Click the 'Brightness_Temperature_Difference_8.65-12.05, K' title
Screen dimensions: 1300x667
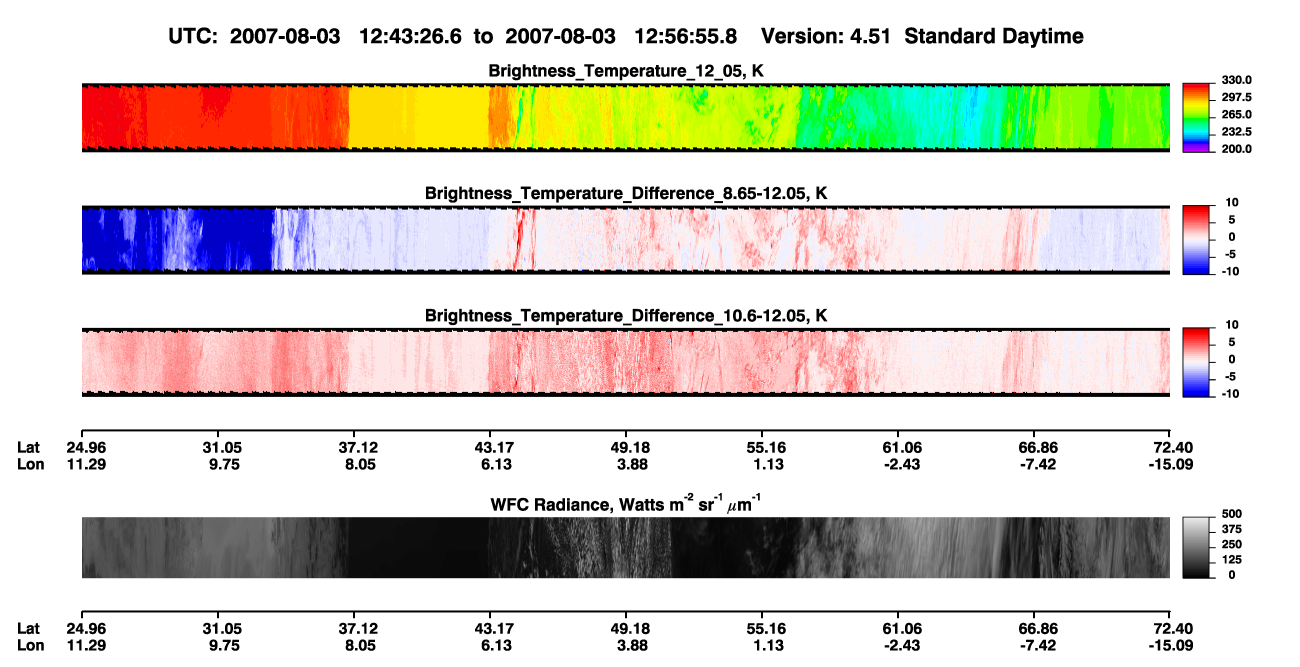point(627,193)
